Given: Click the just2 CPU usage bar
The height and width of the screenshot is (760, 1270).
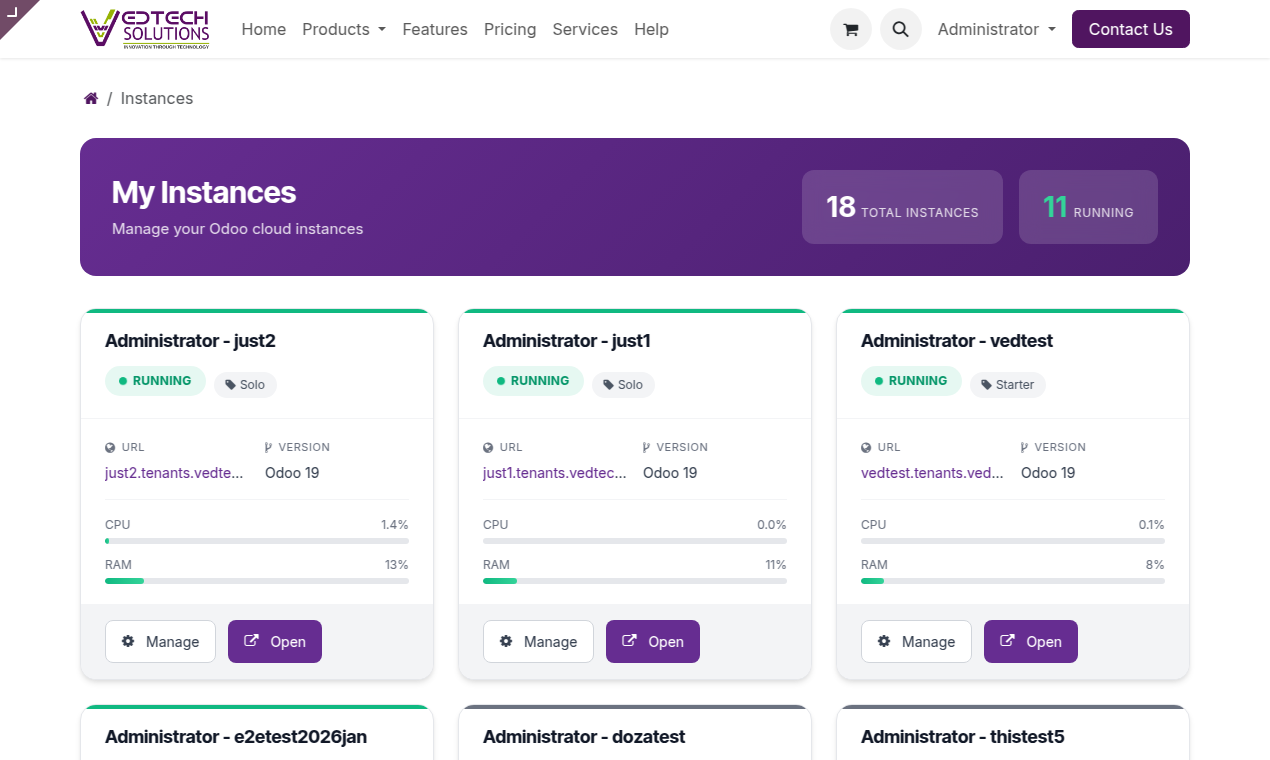Looking at the screenshot, I should [x=257, y=541].
